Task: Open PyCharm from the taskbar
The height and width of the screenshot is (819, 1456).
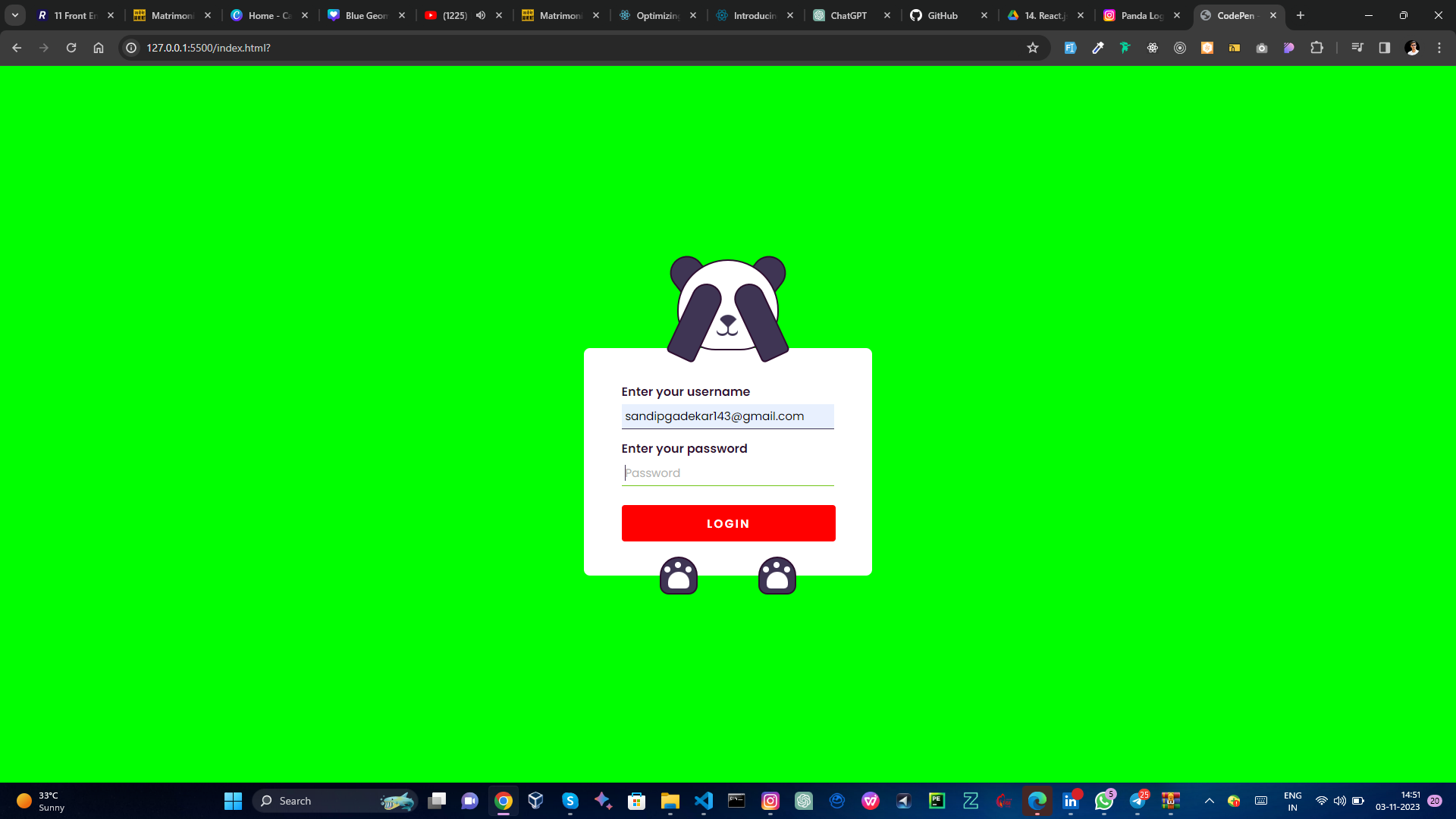Action: click(937, 801)
